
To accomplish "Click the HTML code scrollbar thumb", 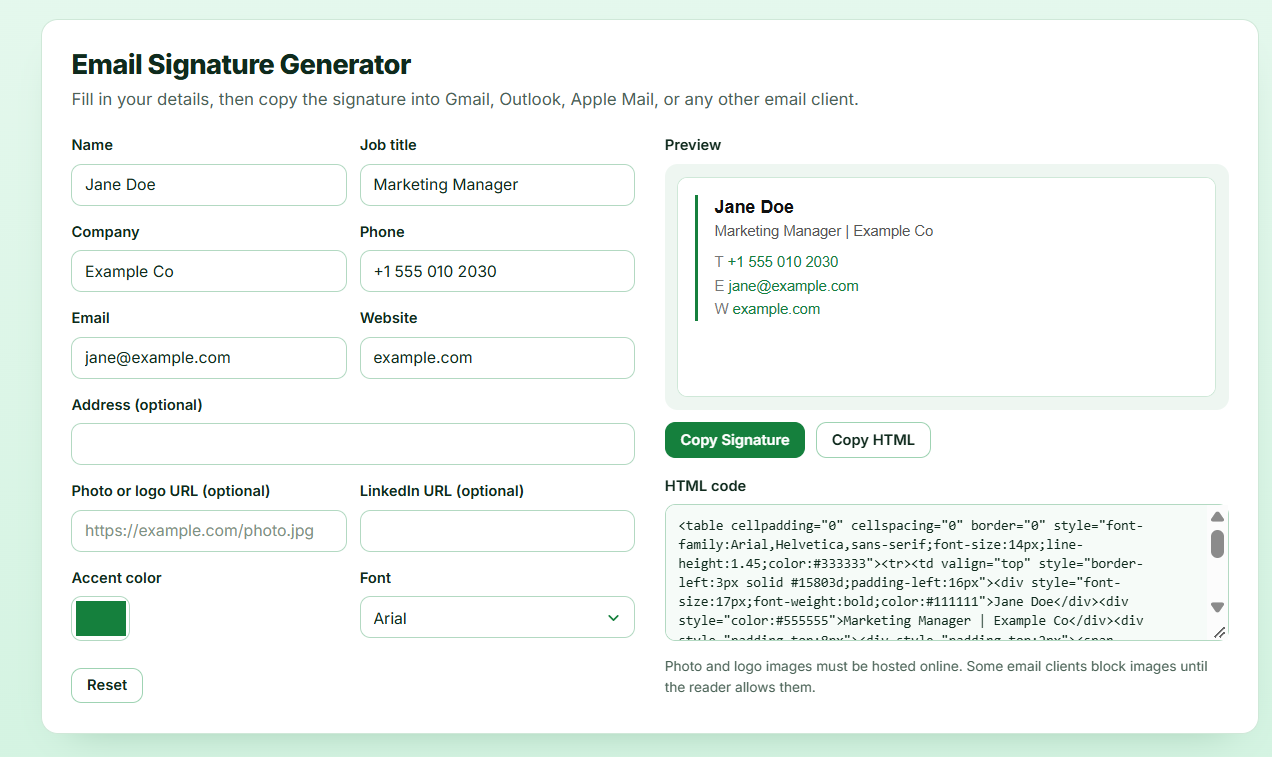I will coord(1217,544).
